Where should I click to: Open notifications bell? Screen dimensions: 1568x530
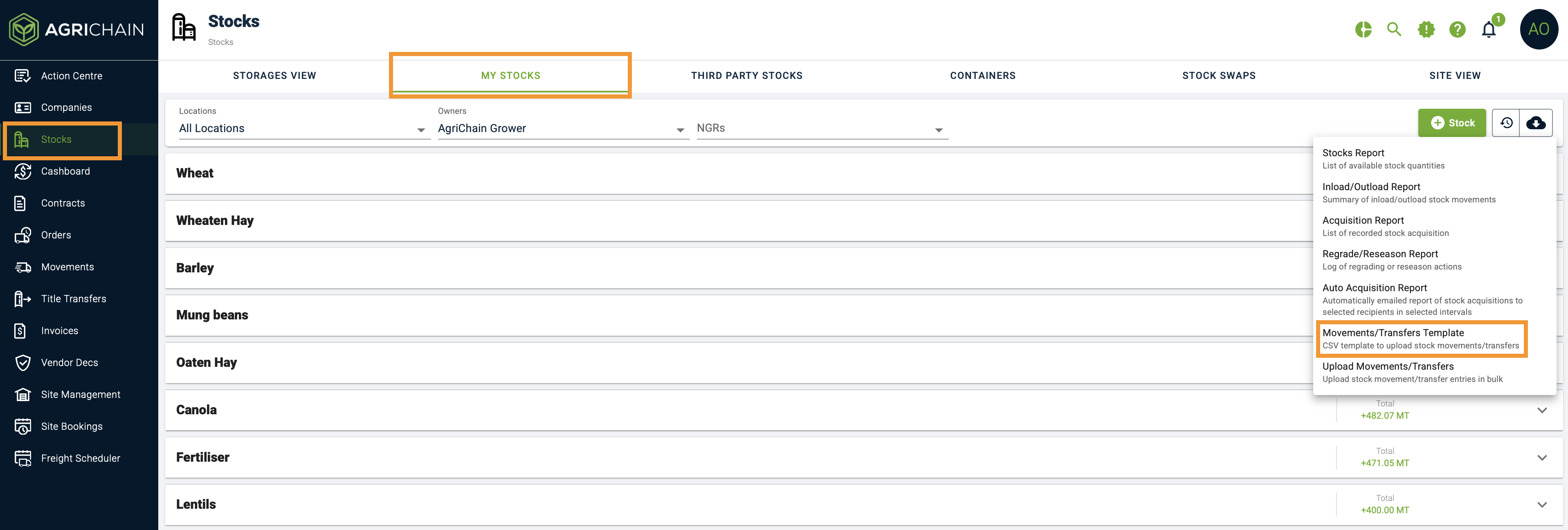[x=1489, y=29]
